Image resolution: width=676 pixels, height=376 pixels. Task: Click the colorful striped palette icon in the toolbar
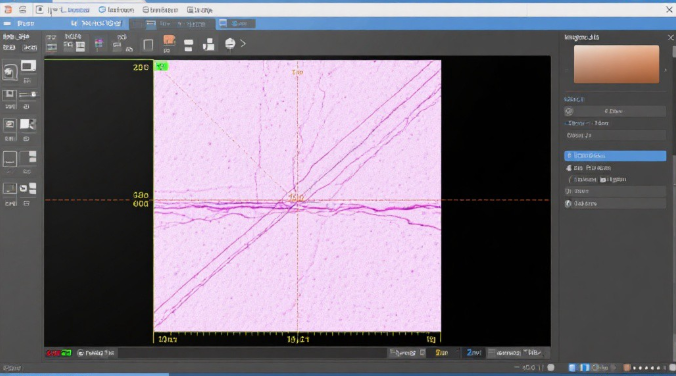(99, 44)
